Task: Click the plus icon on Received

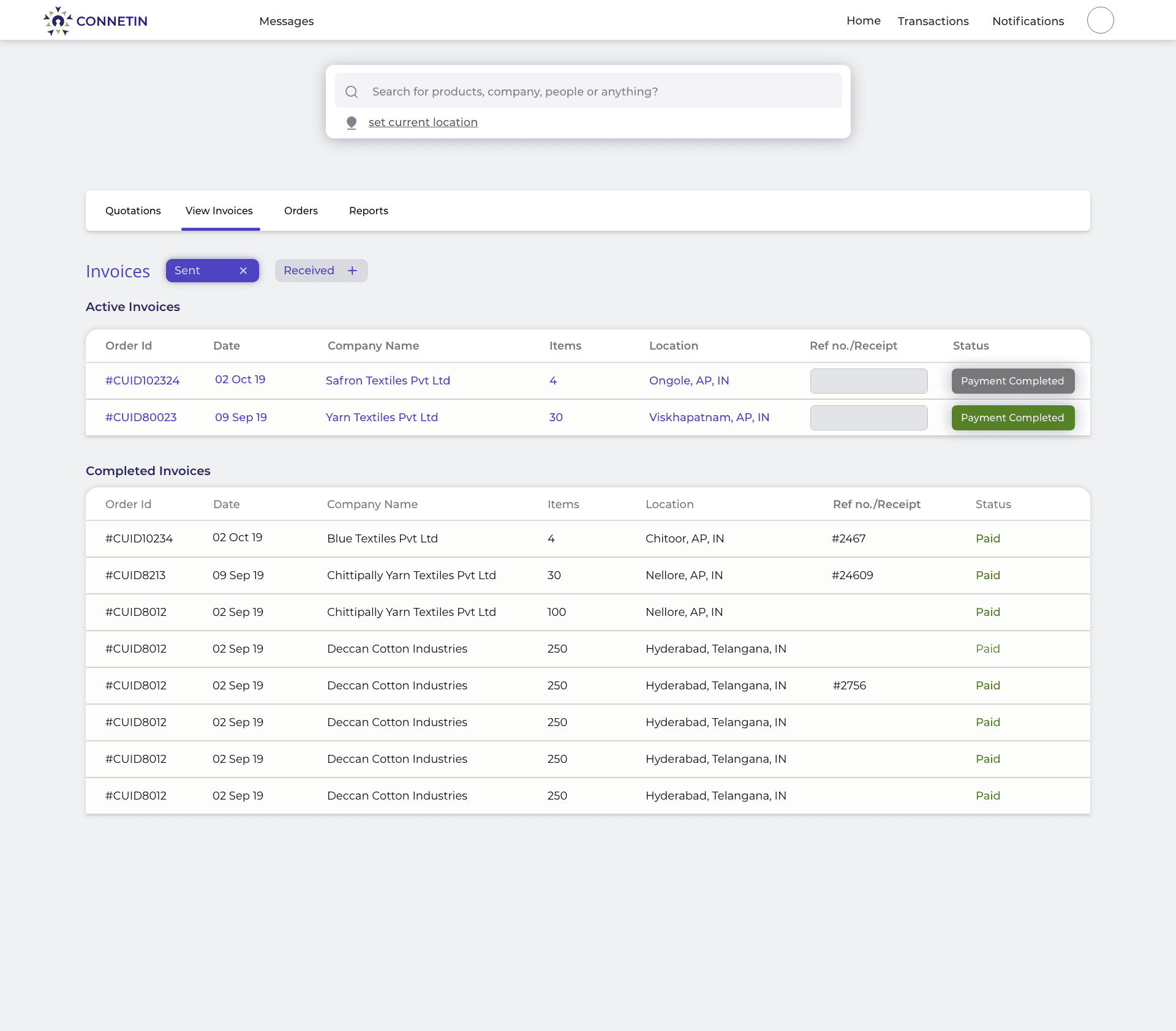Action: coord(352,271)
